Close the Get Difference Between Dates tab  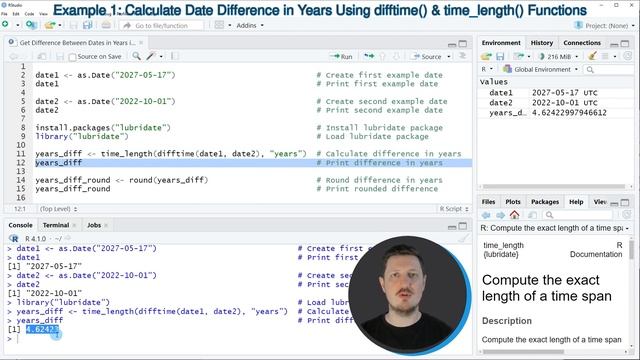point(141,42)
